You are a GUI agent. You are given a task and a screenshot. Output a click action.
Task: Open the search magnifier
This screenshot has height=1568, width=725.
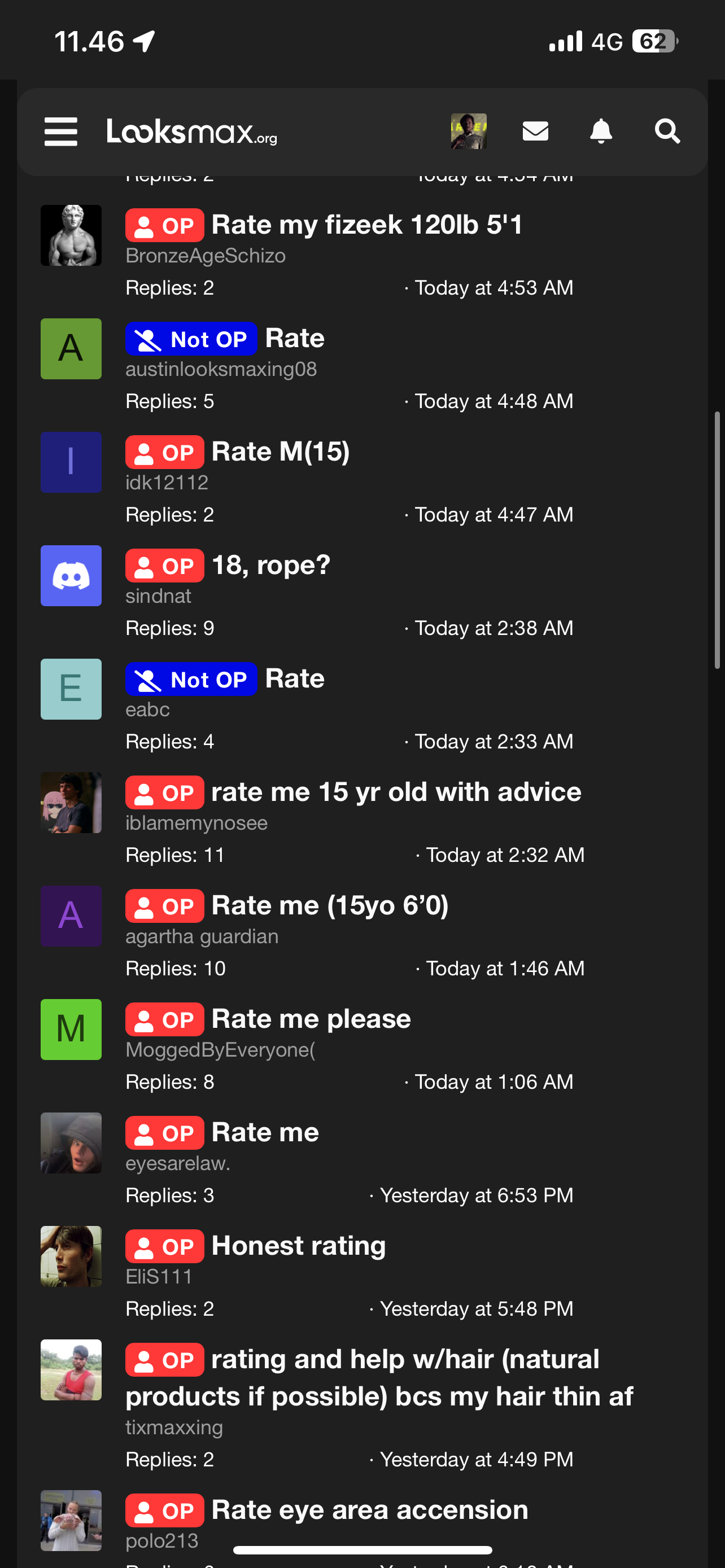667,132
